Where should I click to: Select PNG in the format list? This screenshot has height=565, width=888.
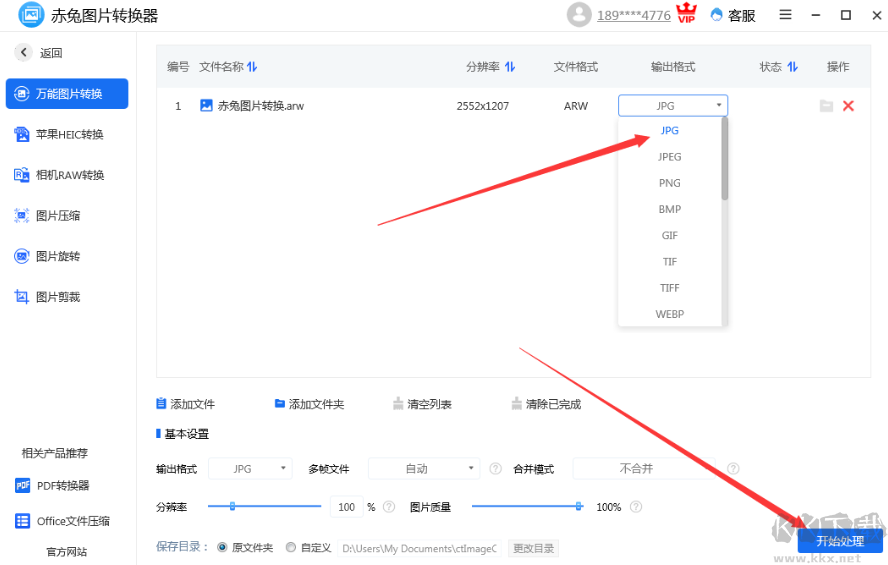pyautogui.click(x=669, y=183)
